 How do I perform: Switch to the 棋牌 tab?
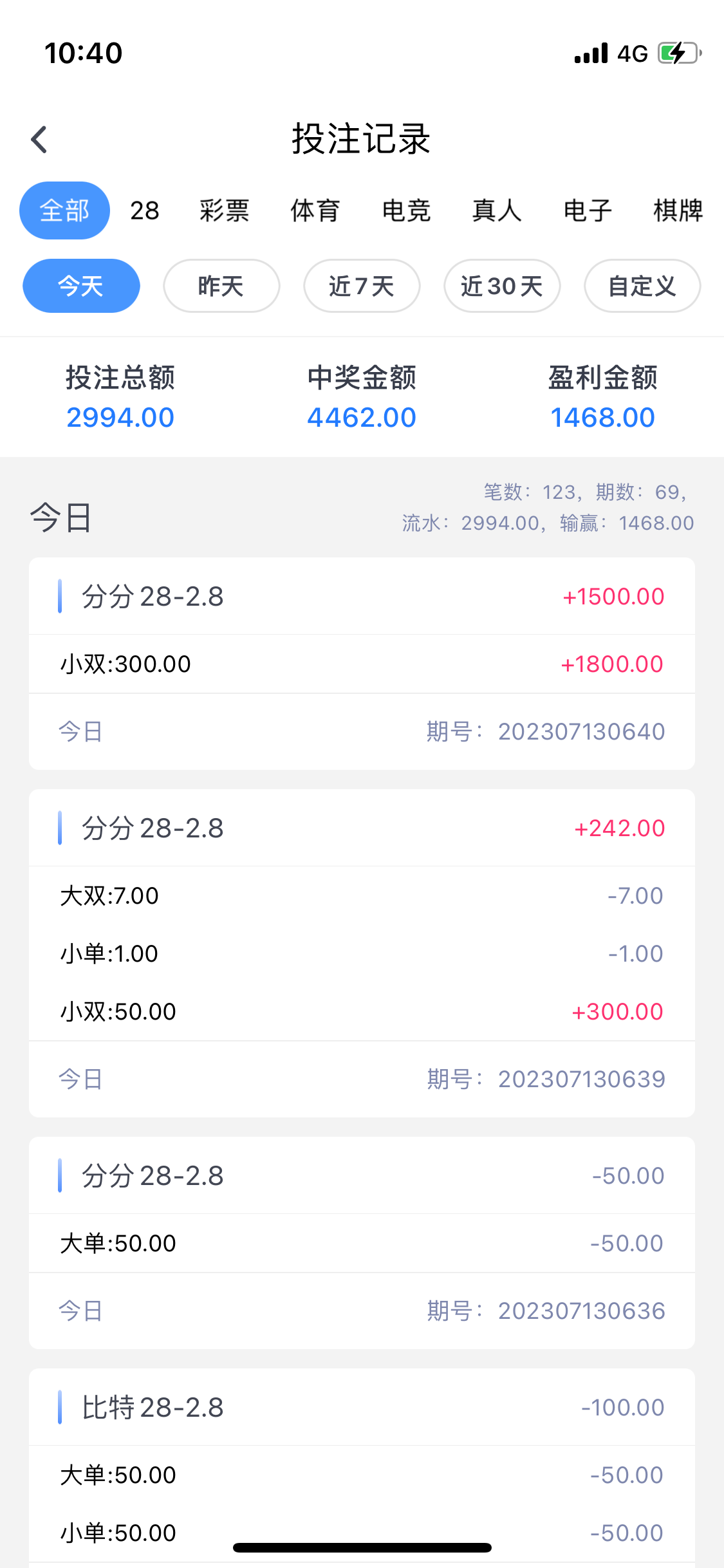pyautogui.click(x=678, y=210)
